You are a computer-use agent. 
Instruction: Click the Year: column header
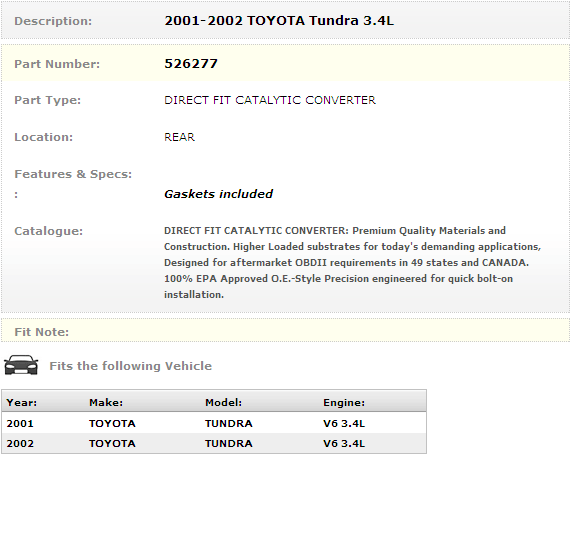[x=22, y=402]
